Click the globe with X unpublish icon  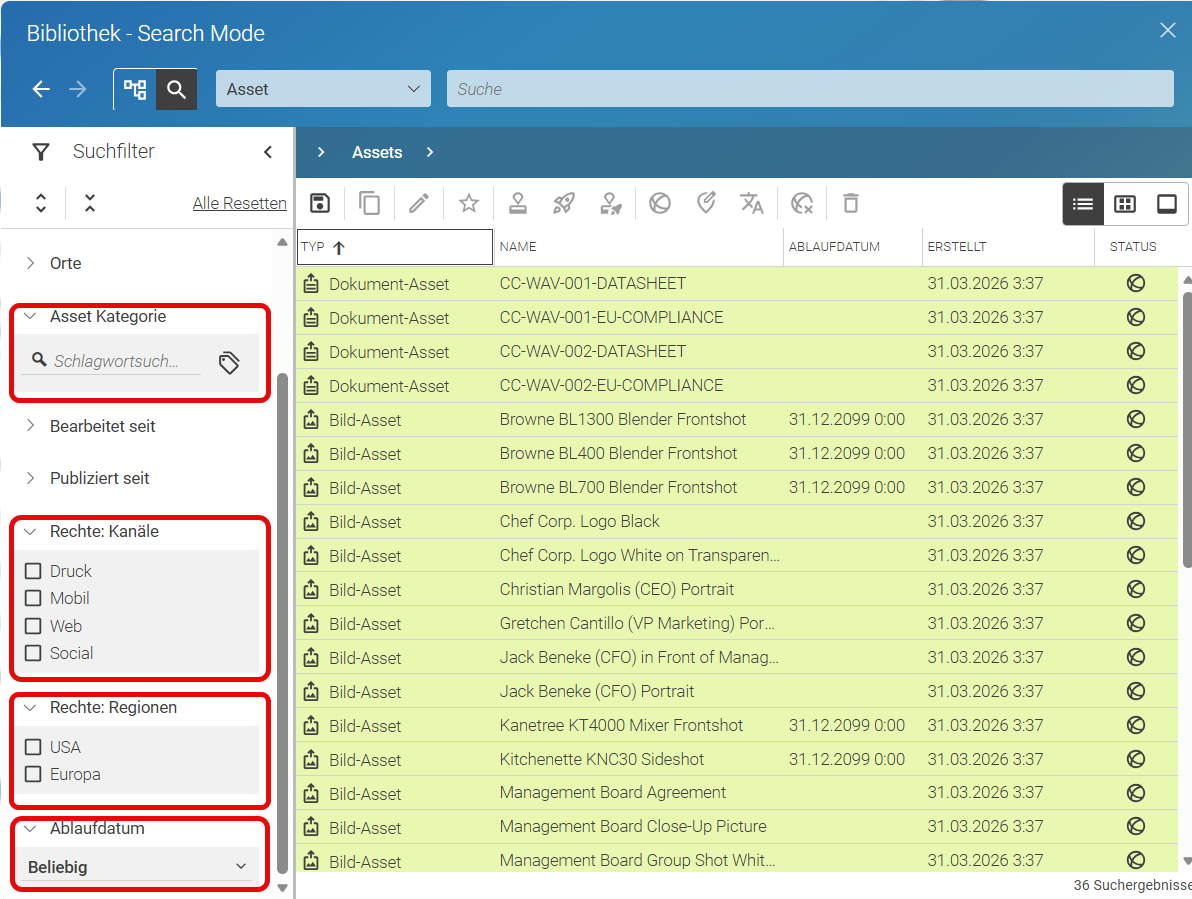point(802,203)
